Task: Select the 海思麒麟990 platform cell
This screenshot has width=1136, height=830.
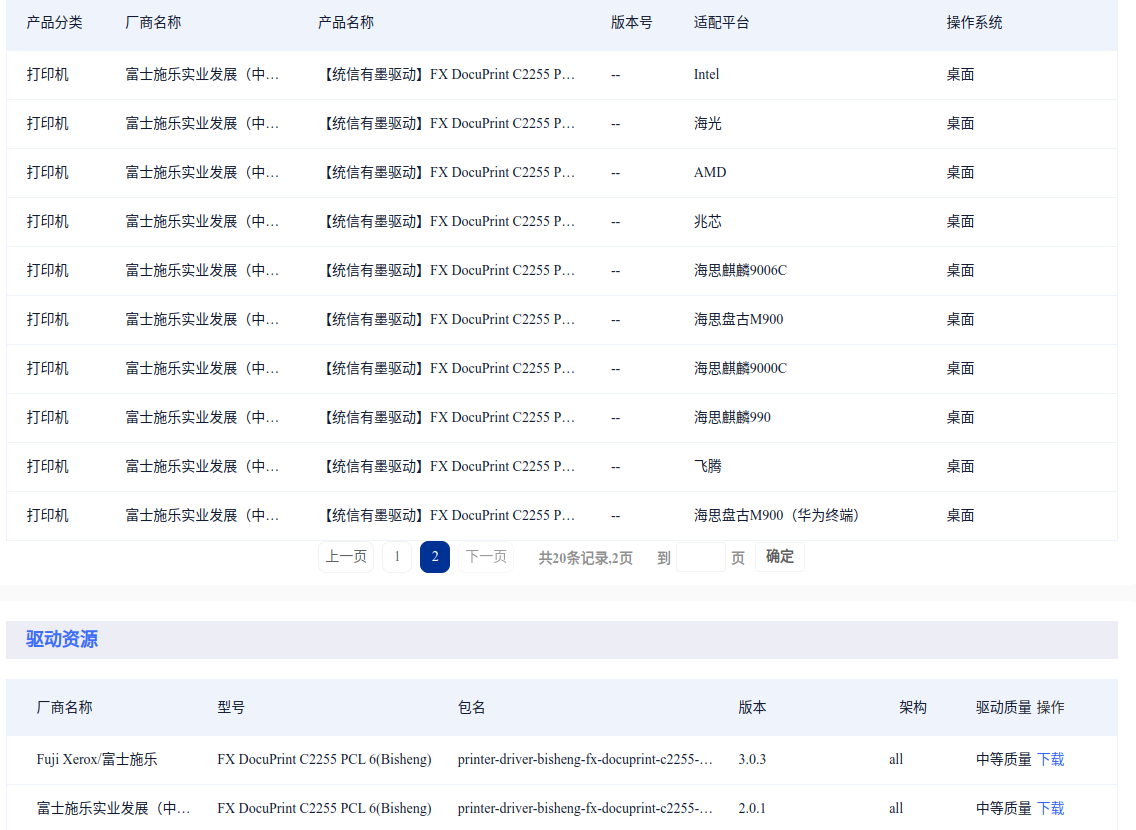Action: pyautogui.click(x=732, y=417)
